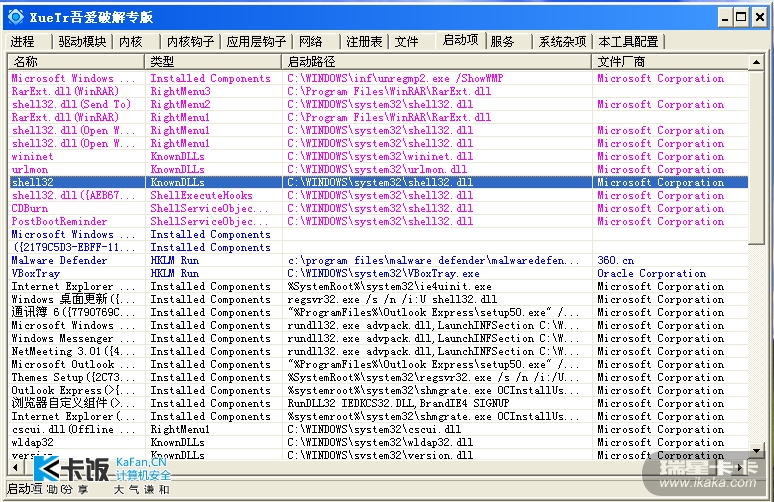Image resolution: width=774 pixels, height=502 pixels.
Task: Select the urlmon KnownDLLs entry
Action: point(378,169)
